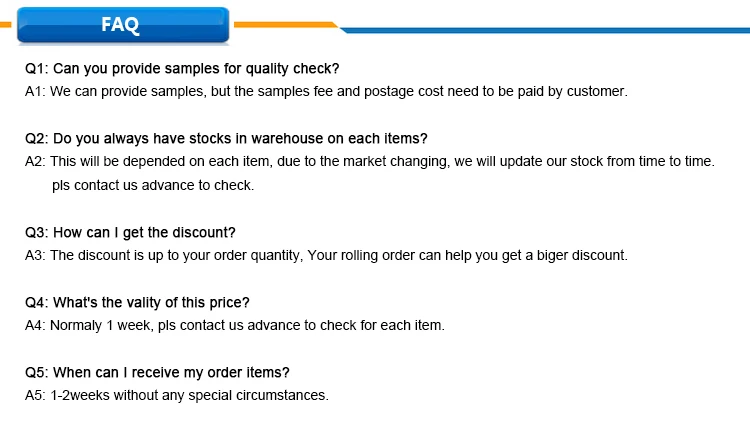The width and height of the screenshot is (750, 421).
Task: Click the orange divider line beside FAQ
Action: [x=285, y=24]
